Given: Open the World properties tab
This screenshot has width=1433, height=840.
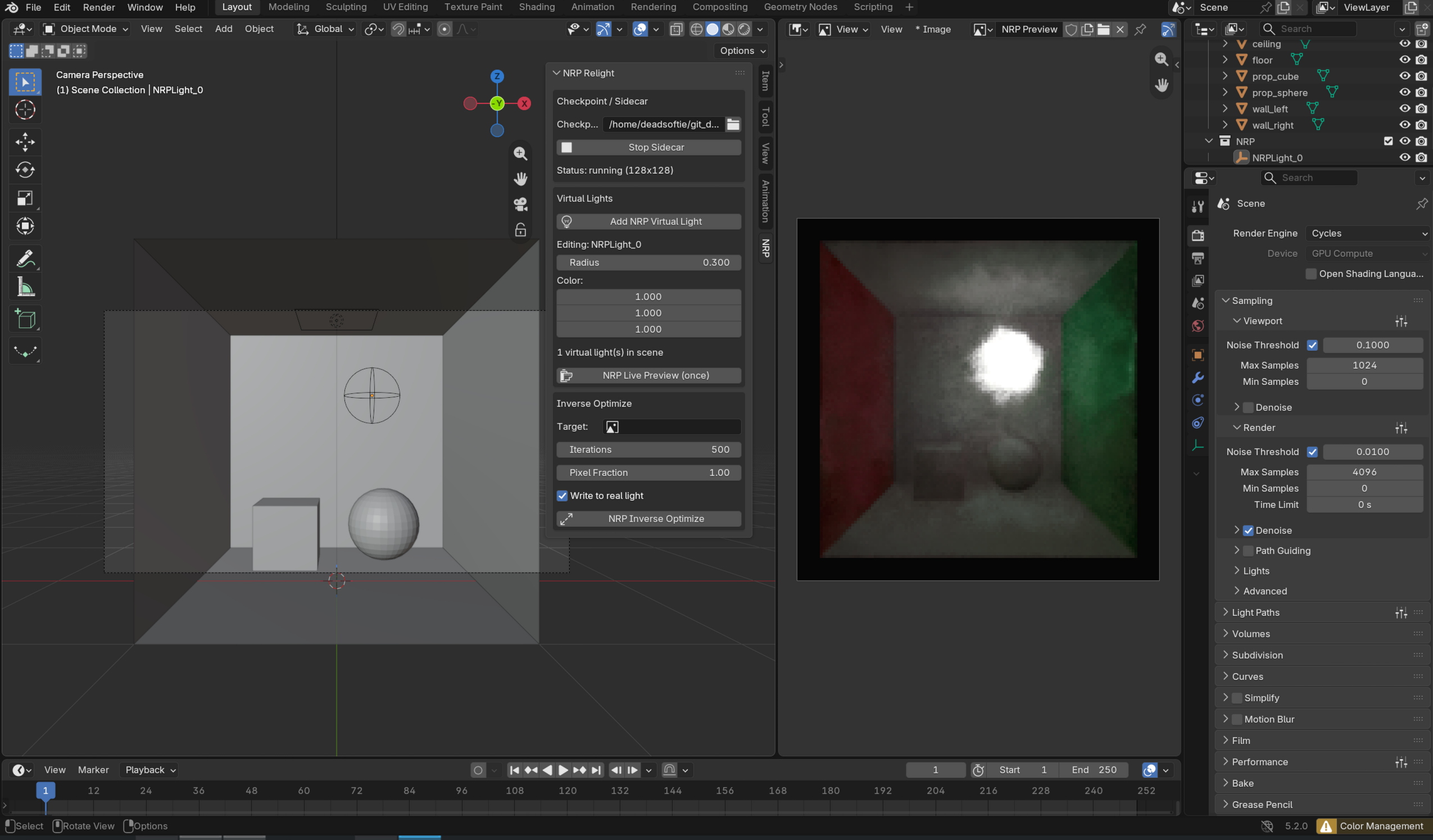Looking at the screenshot, I should click(x=1198, y=326).
